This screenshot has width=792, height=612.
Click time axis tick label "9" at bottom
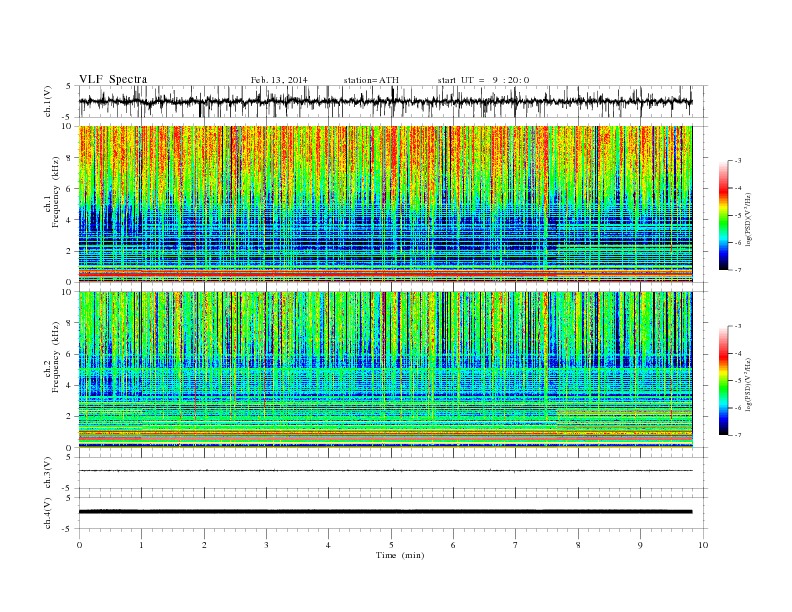pos(640,545)
